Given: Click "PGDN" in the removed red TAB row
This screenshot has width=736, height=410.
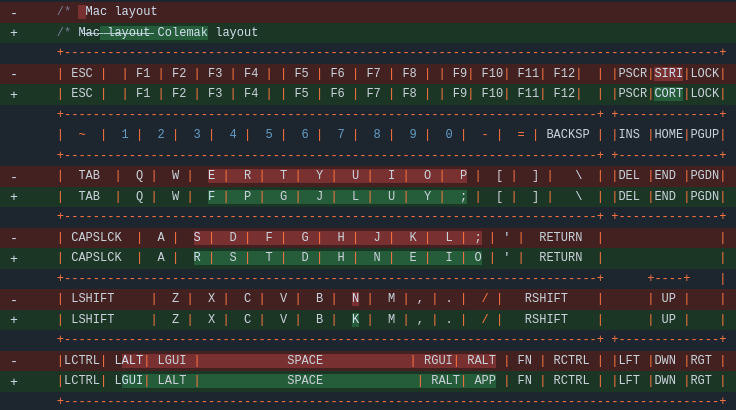Looking at the screenshot, I should click(x=705, y=176).
